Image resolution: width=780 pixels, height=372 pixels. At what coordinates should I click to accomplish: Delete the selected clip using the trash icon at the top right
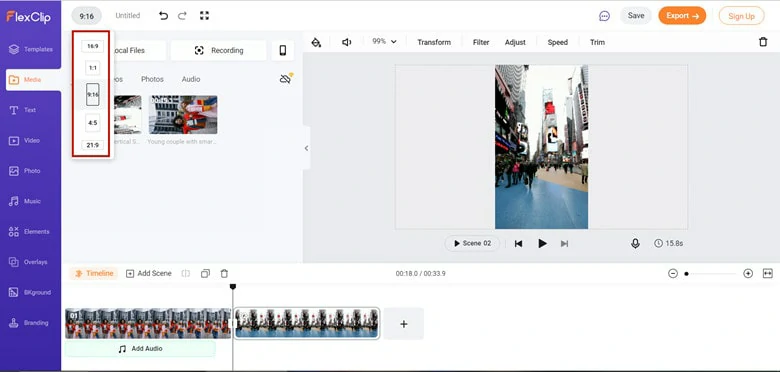coord(763,42)
